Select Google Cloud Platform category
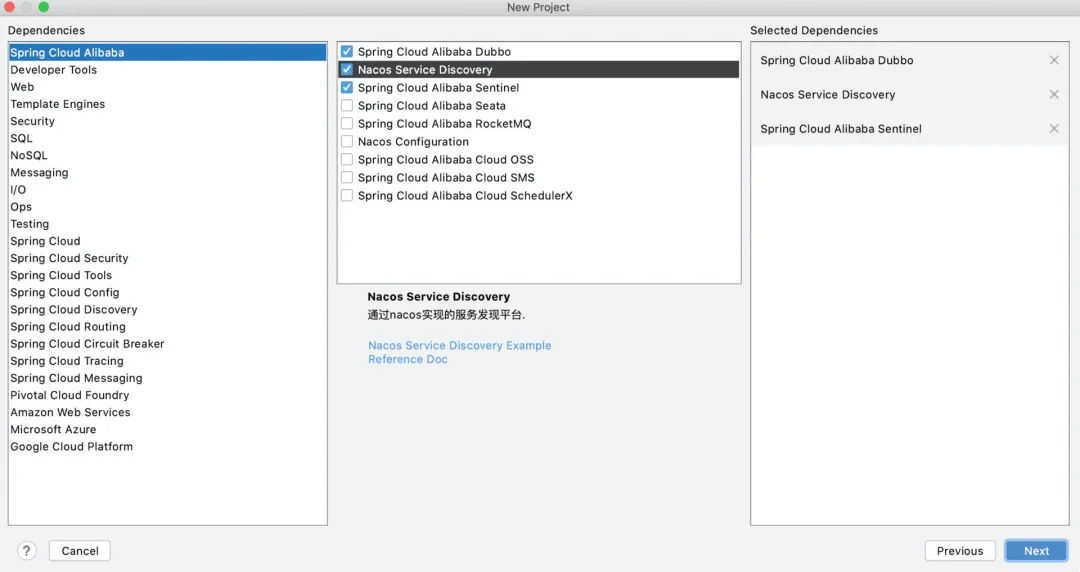 pyautogui.click(x=167, y=447)
